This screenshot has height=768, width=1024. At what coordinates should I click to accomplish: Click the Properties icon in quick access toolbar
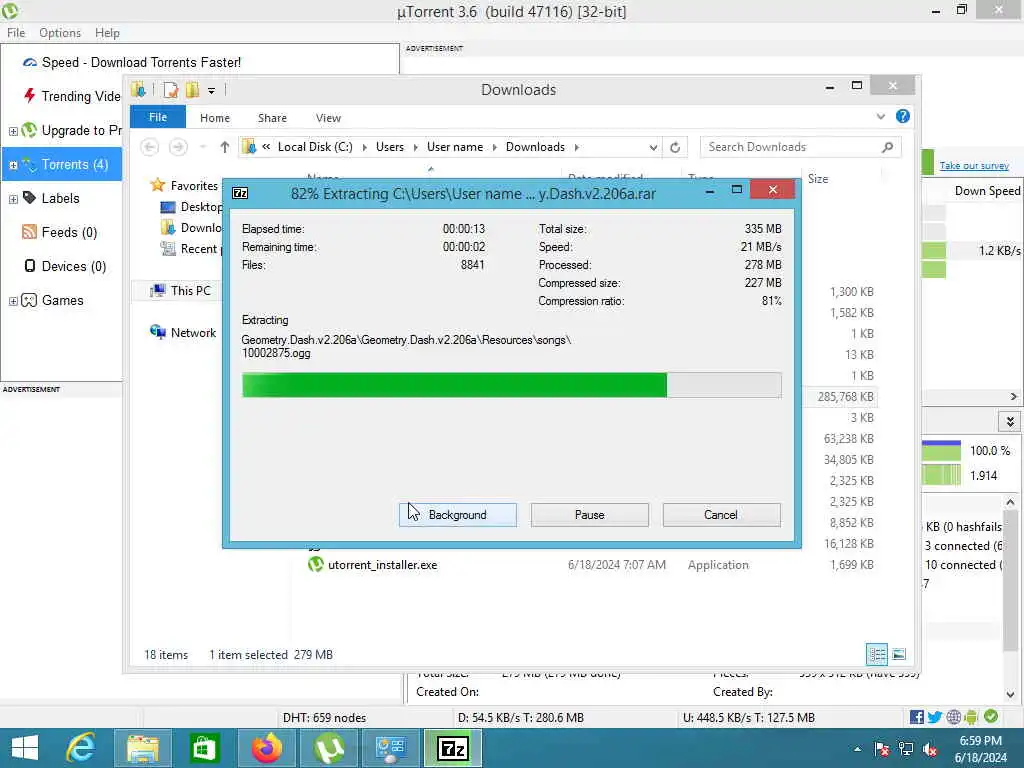(x=171, y=90)
